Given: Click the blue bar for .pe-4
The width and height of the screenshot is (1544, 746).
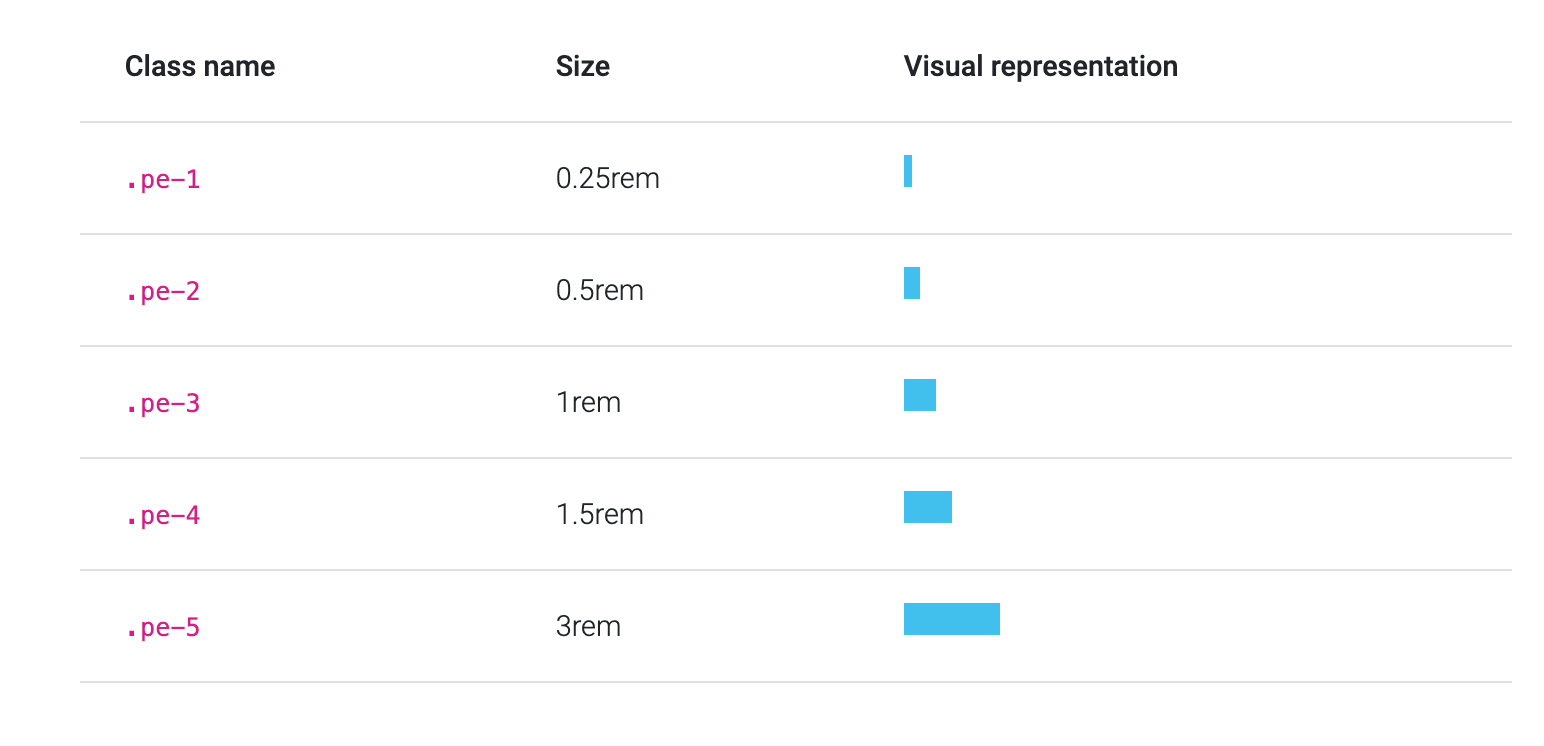Looking at the screenshot, I should (928, 507).
